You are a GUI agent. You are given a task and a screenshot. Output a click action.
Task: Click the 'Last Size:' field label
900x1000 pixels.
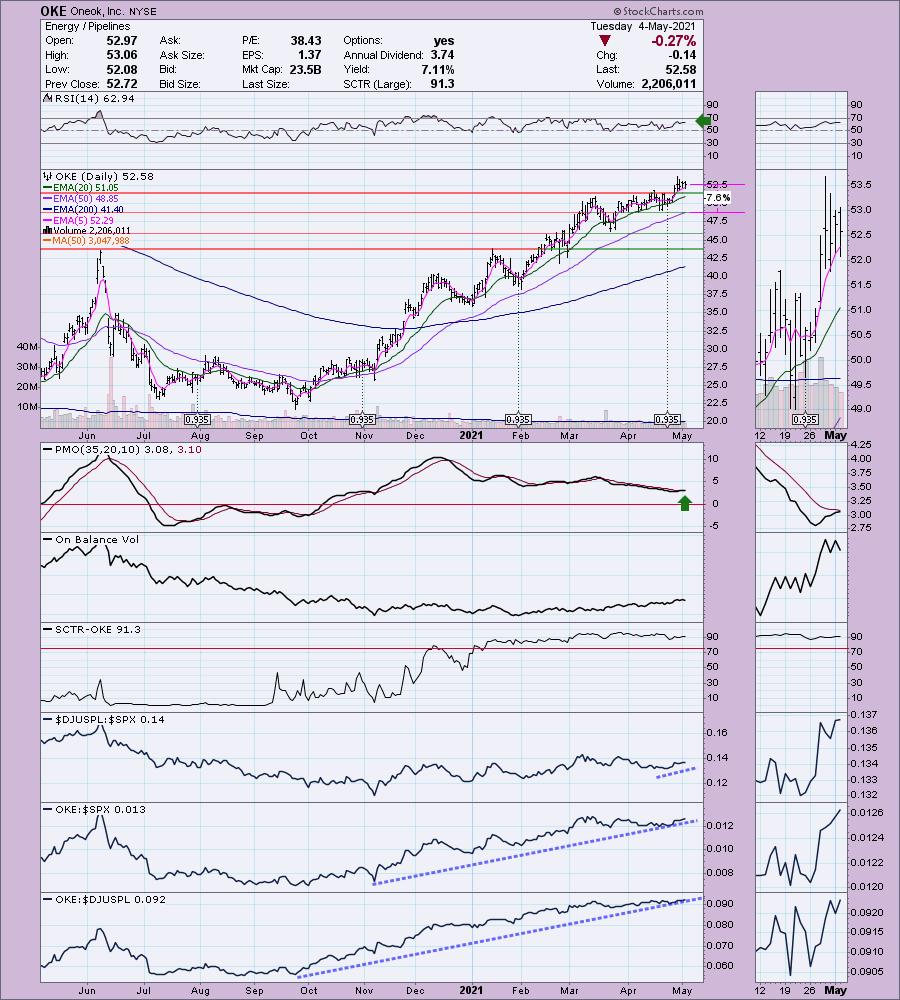[x=265, y=84]
